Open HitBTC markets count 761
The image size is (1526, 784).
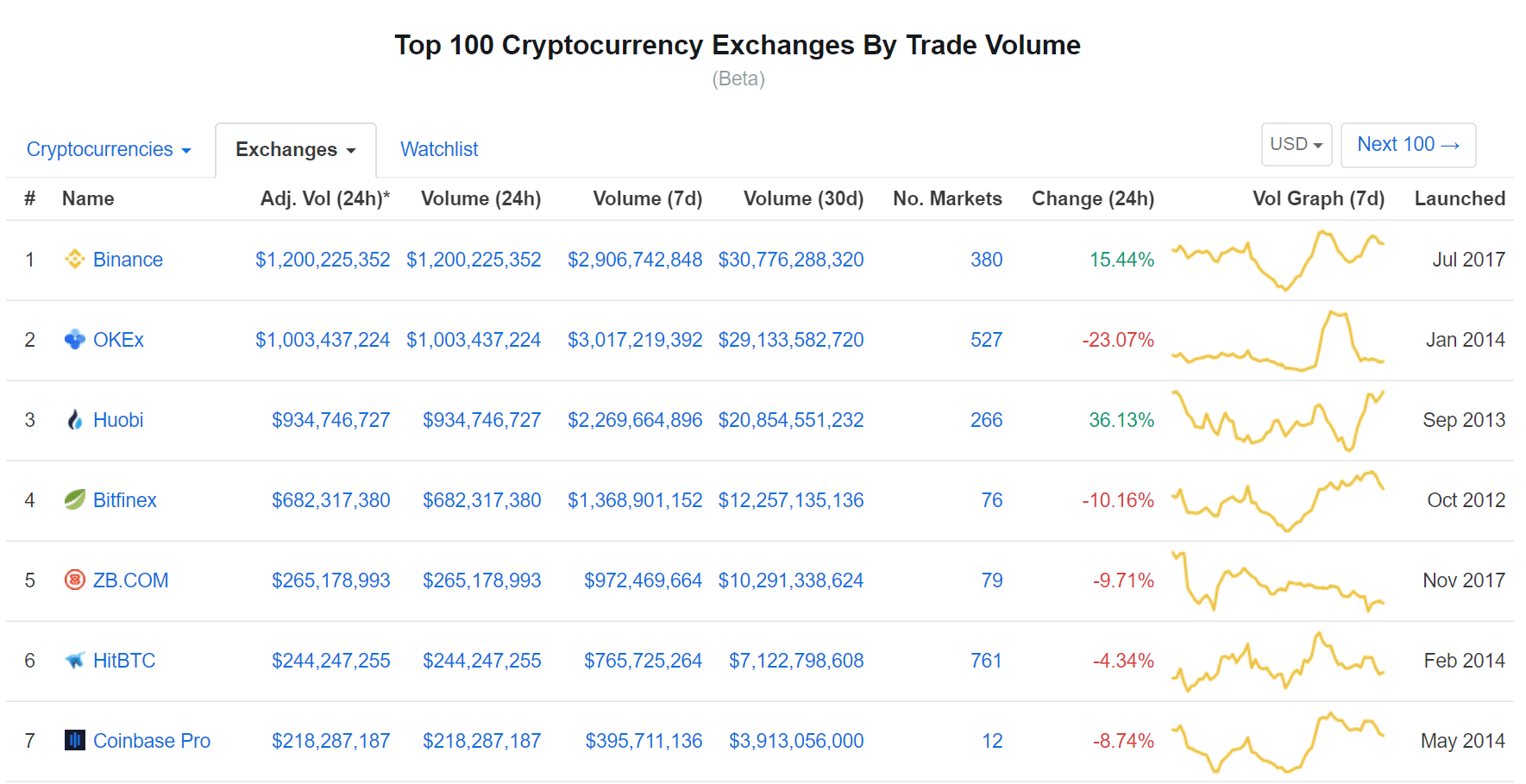click(986, 661)
